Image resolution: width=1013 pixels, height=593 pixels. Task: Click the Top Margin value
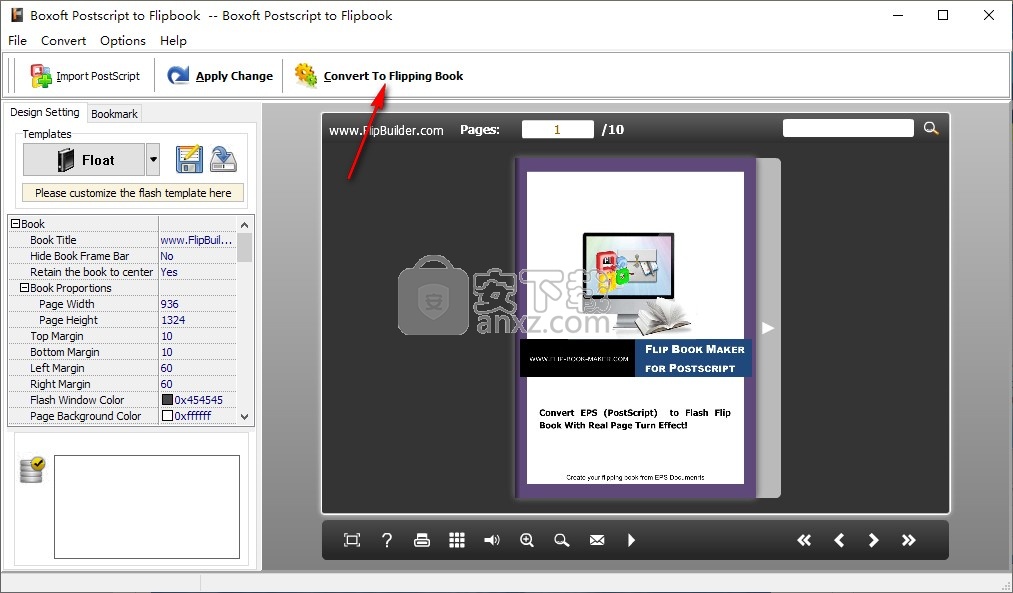coord(167,336)
